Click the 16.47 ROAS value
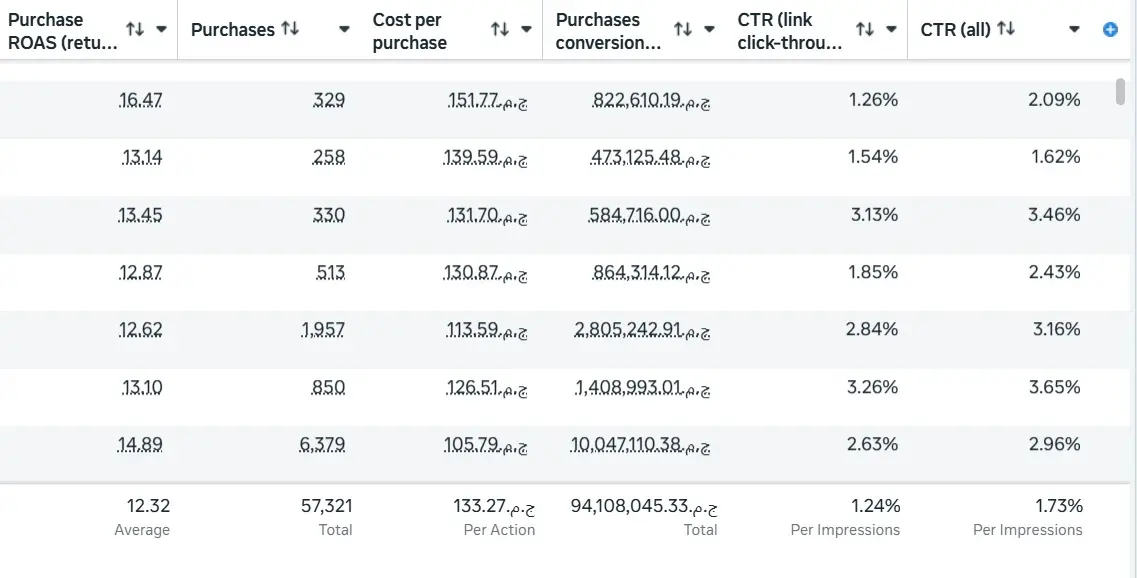 pos(140,100)
